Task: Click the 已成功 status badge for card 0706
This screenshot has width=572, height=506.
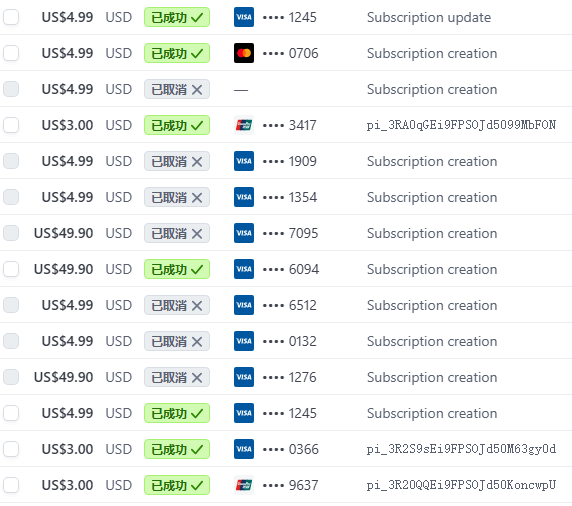Action: pos(177,53)
